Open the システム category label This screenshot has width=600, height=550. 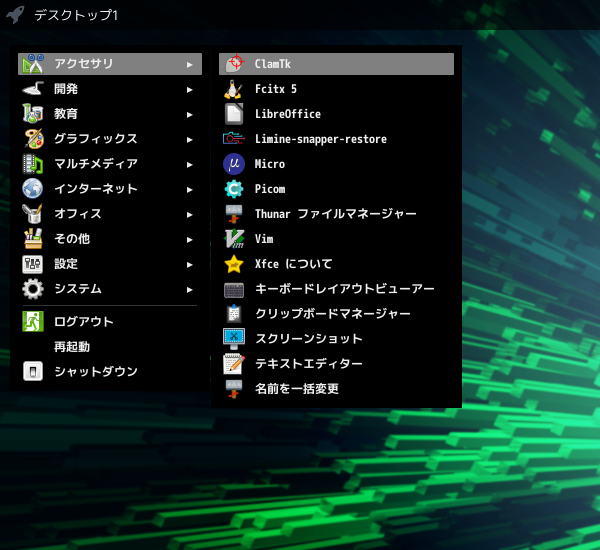pos(78,289)
